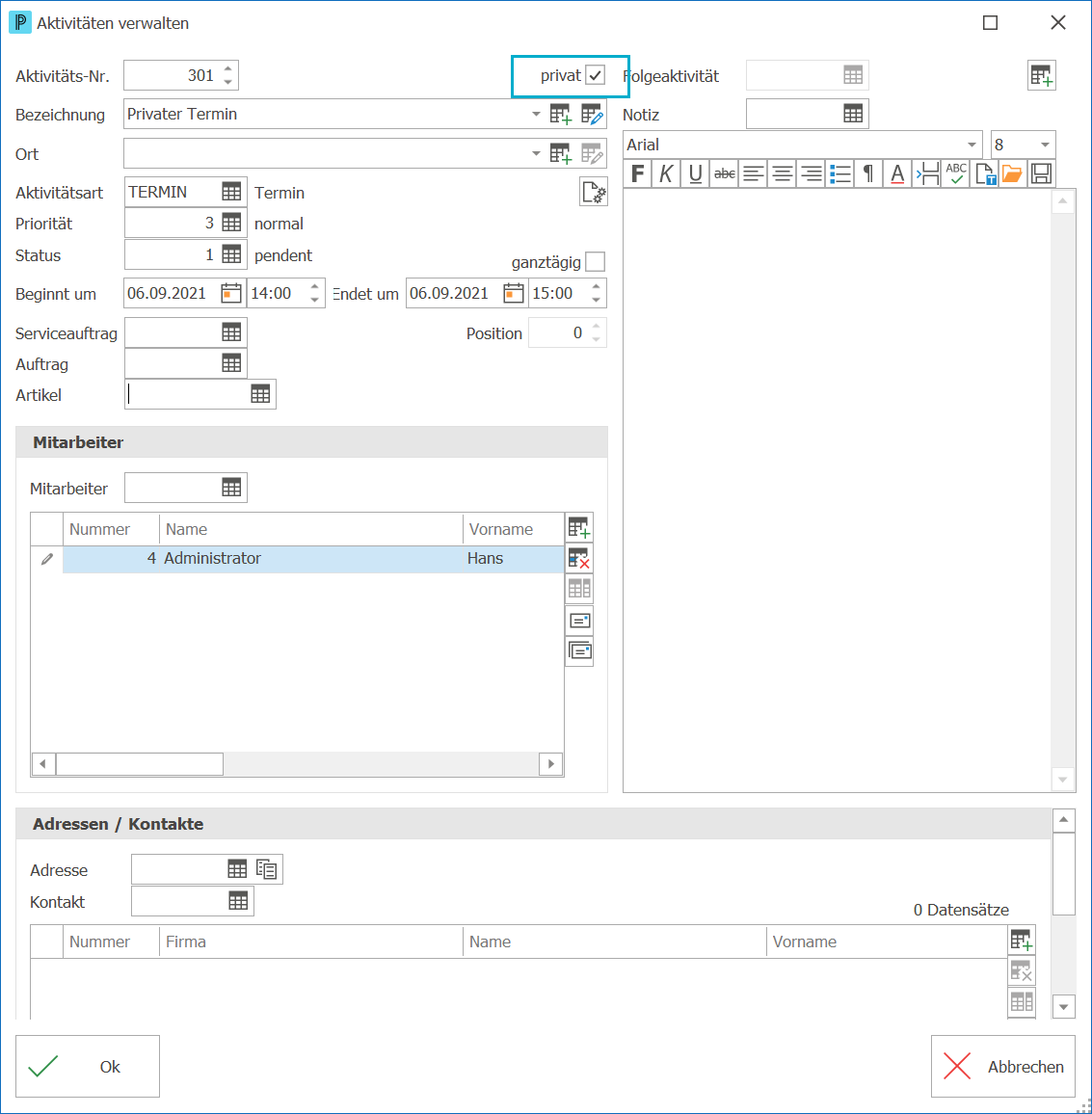Image resolution: width=1092 pixels, height=1114 pixels.
Task: Toggle underline formatting in note editor
Action: (x=695, y=173)
